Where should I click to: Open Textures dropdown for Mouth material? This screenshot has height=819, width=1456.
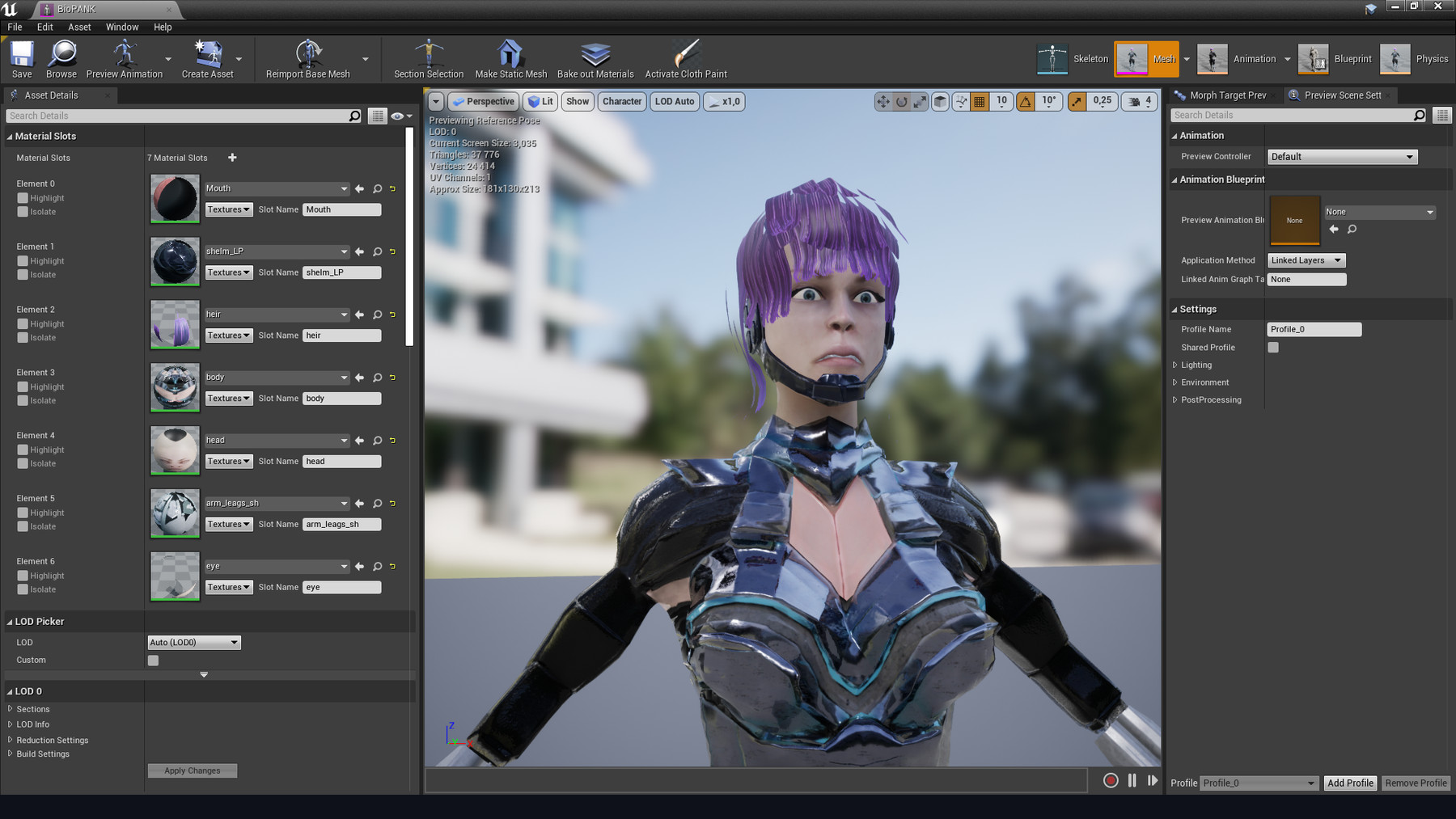(229, 209)
